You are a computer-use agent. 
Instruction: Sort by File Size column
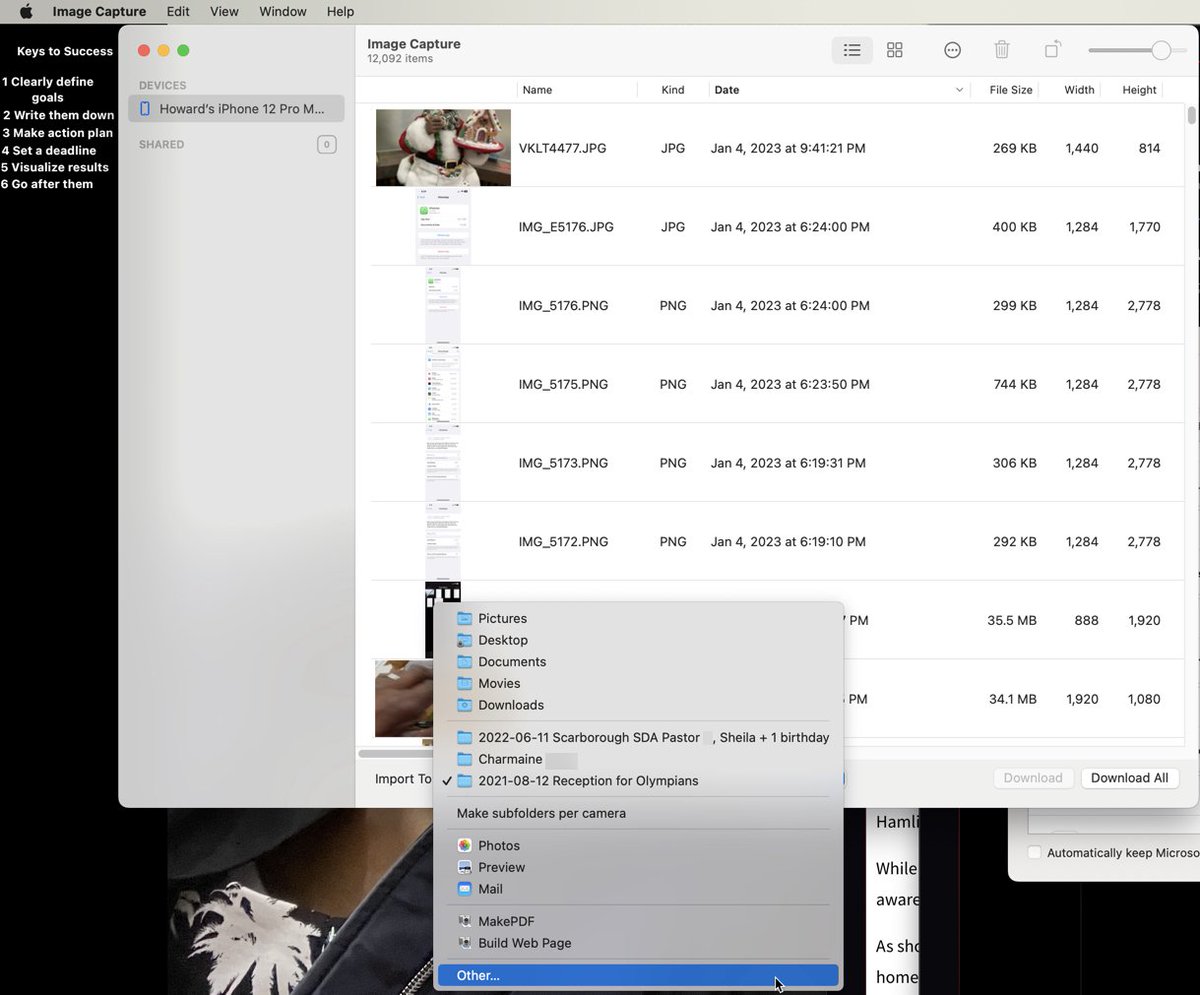click(x=1011, y=90)
